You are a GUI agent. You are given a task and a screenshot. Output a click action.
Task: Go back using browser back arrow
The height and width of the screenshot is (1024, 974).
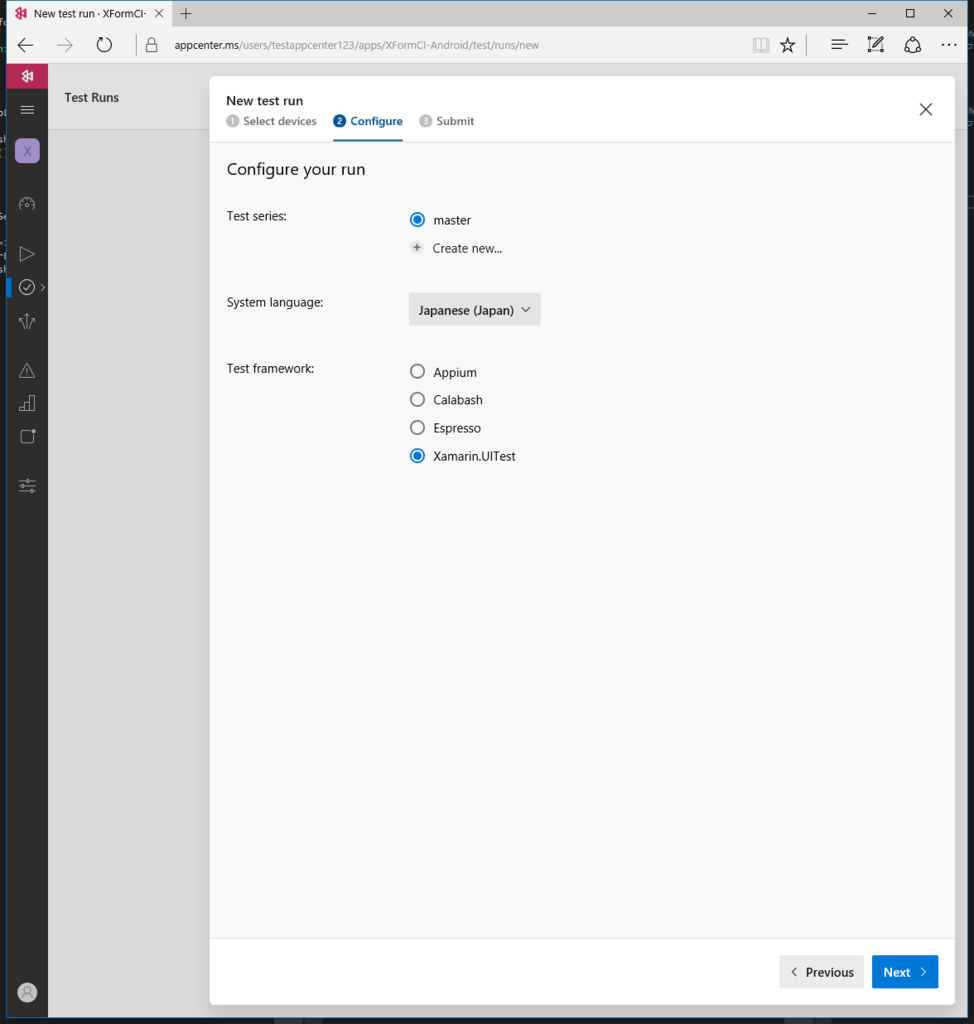click(25, 45)
